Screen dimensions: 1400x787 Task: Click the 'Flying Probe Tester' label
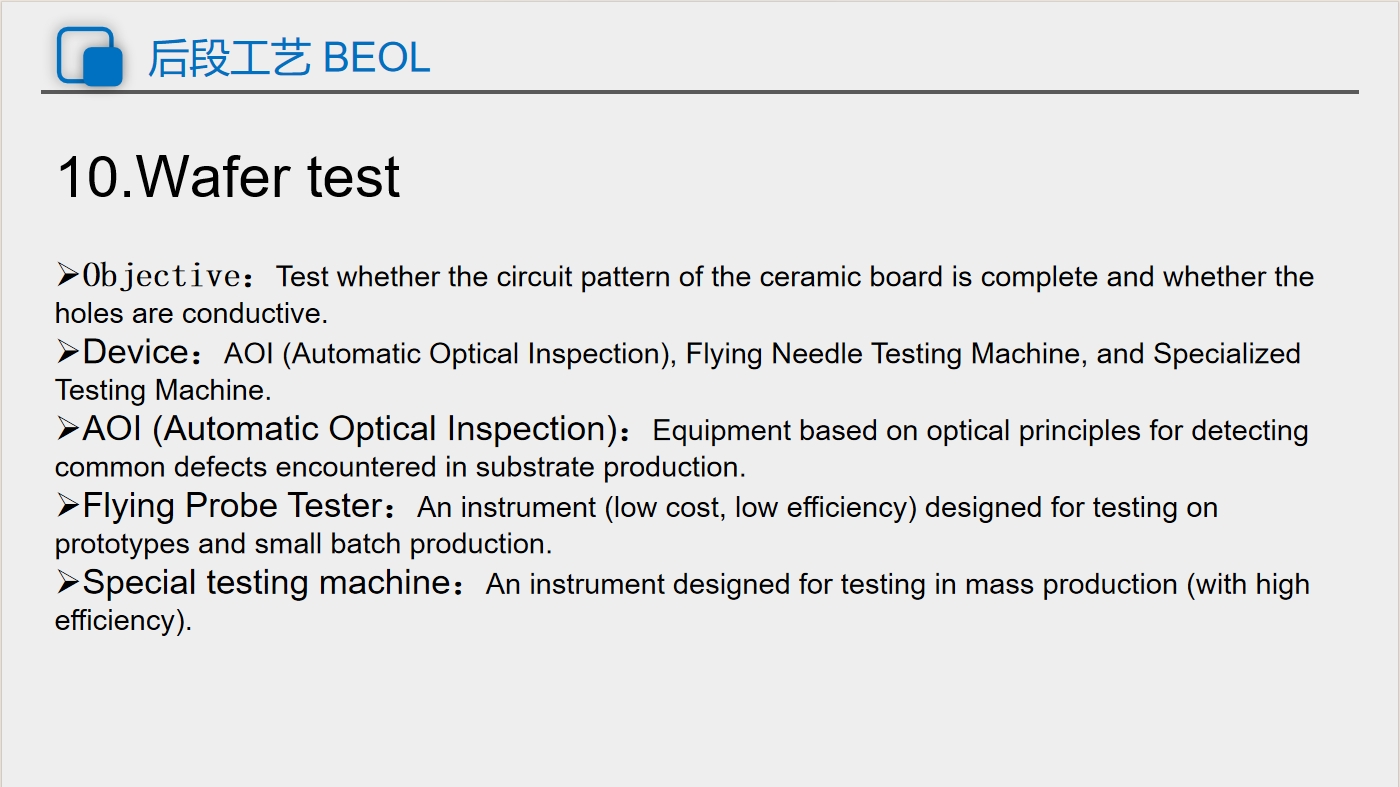(x=232, y=506)
